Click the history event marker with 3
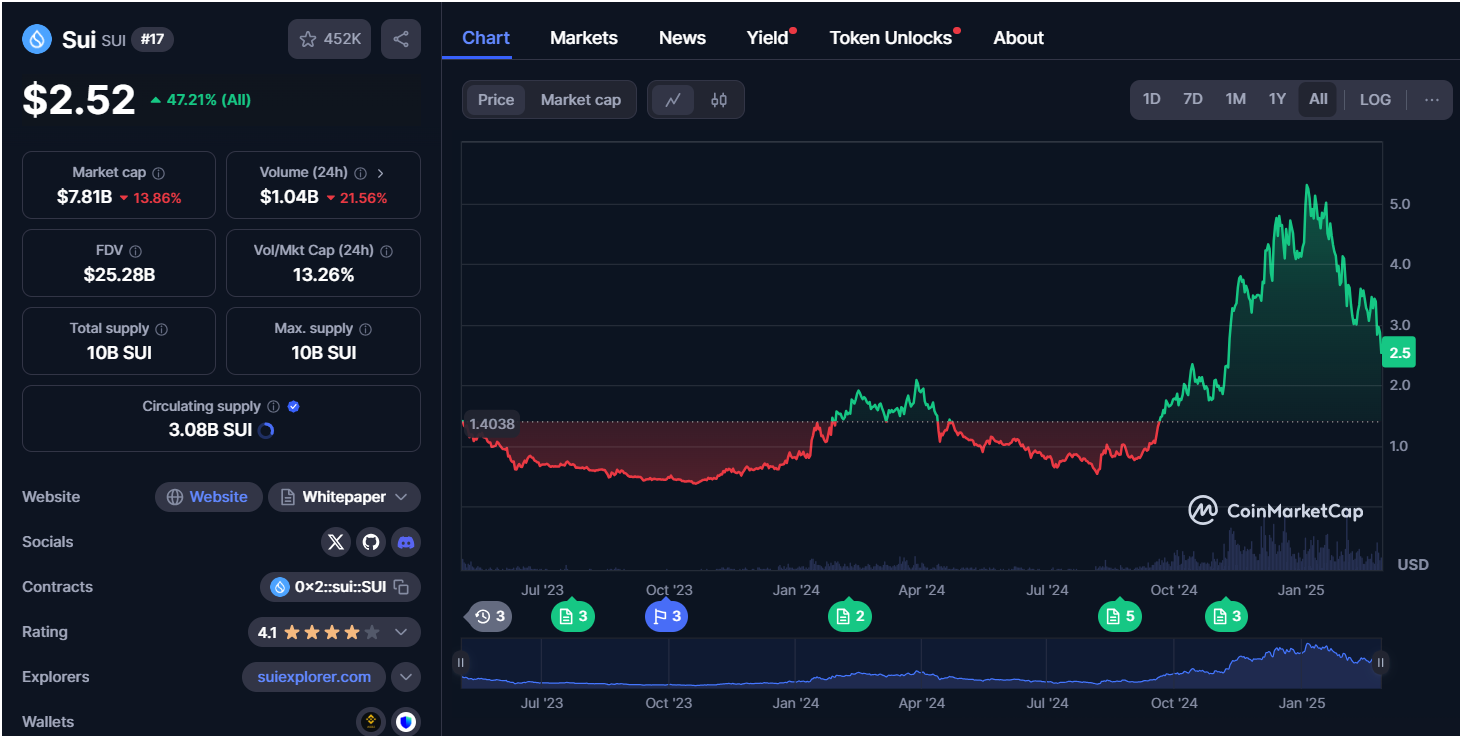 pos(490,616)
